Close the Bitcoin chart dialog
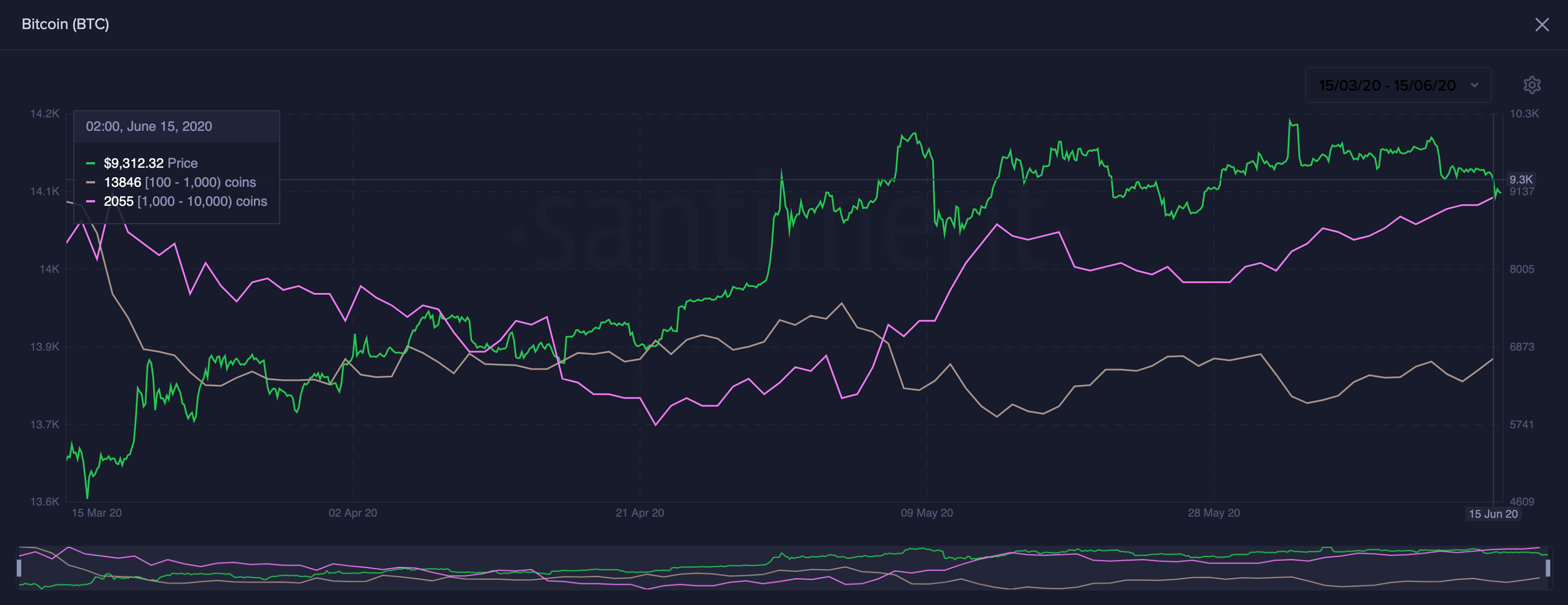 [1542, 25]
